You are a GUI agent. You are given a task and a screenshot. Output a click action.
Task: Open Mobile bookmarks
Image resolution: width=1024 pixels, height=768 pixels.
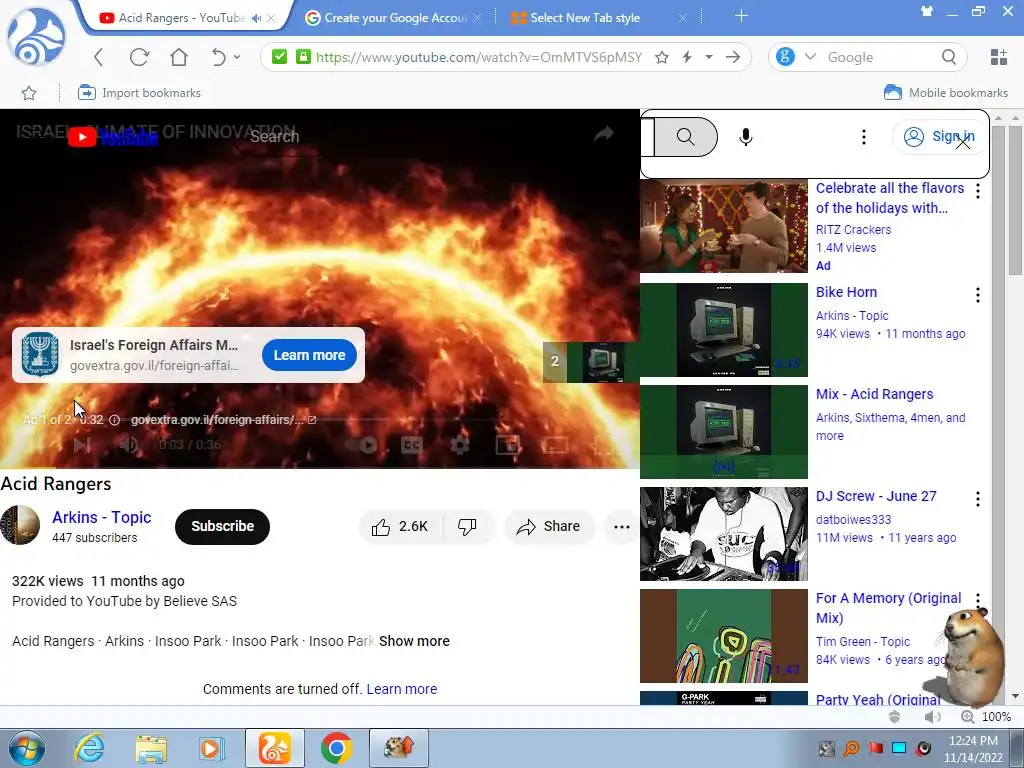click(946, 93)
